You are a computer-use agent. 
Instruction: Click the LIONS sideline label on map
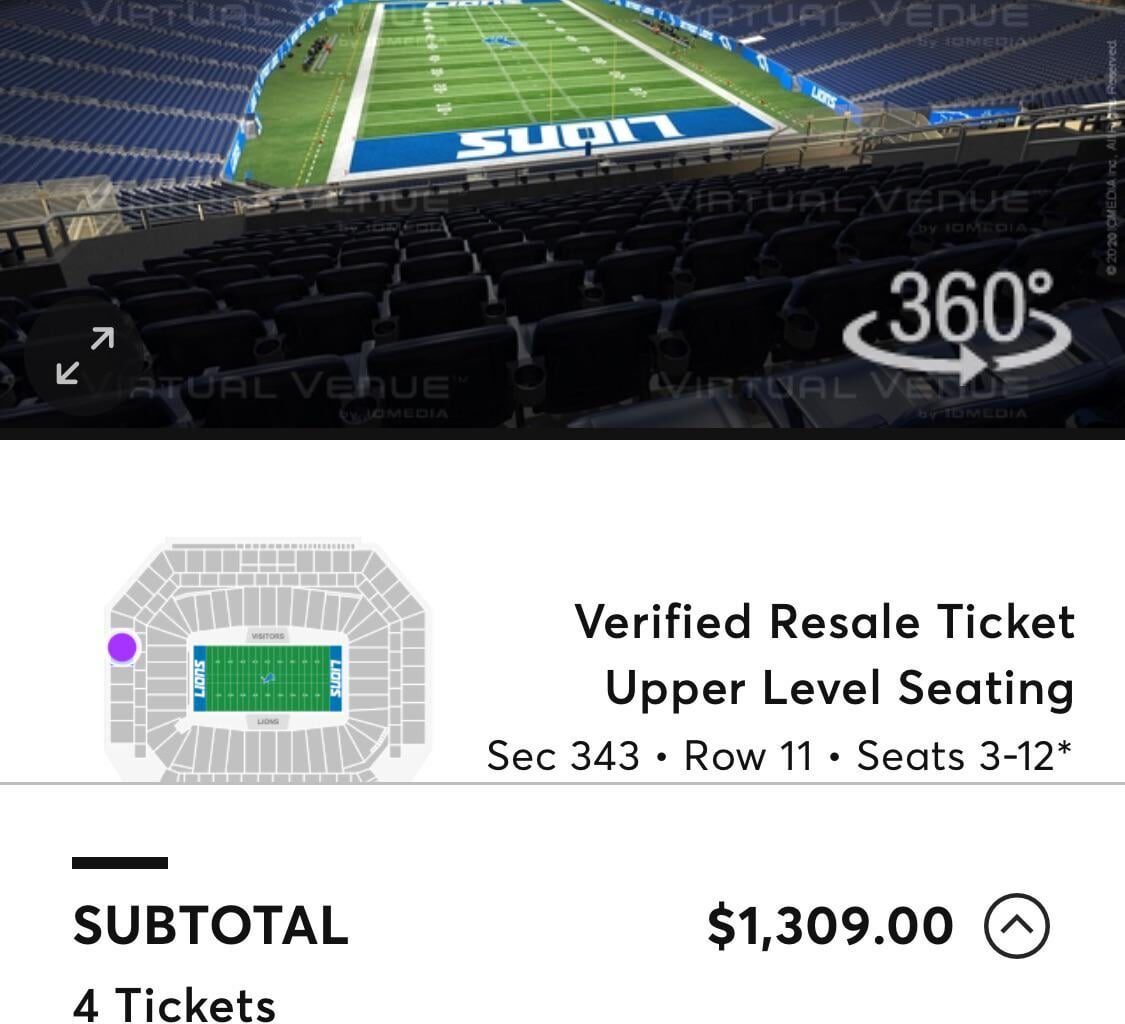coord(267,721)
